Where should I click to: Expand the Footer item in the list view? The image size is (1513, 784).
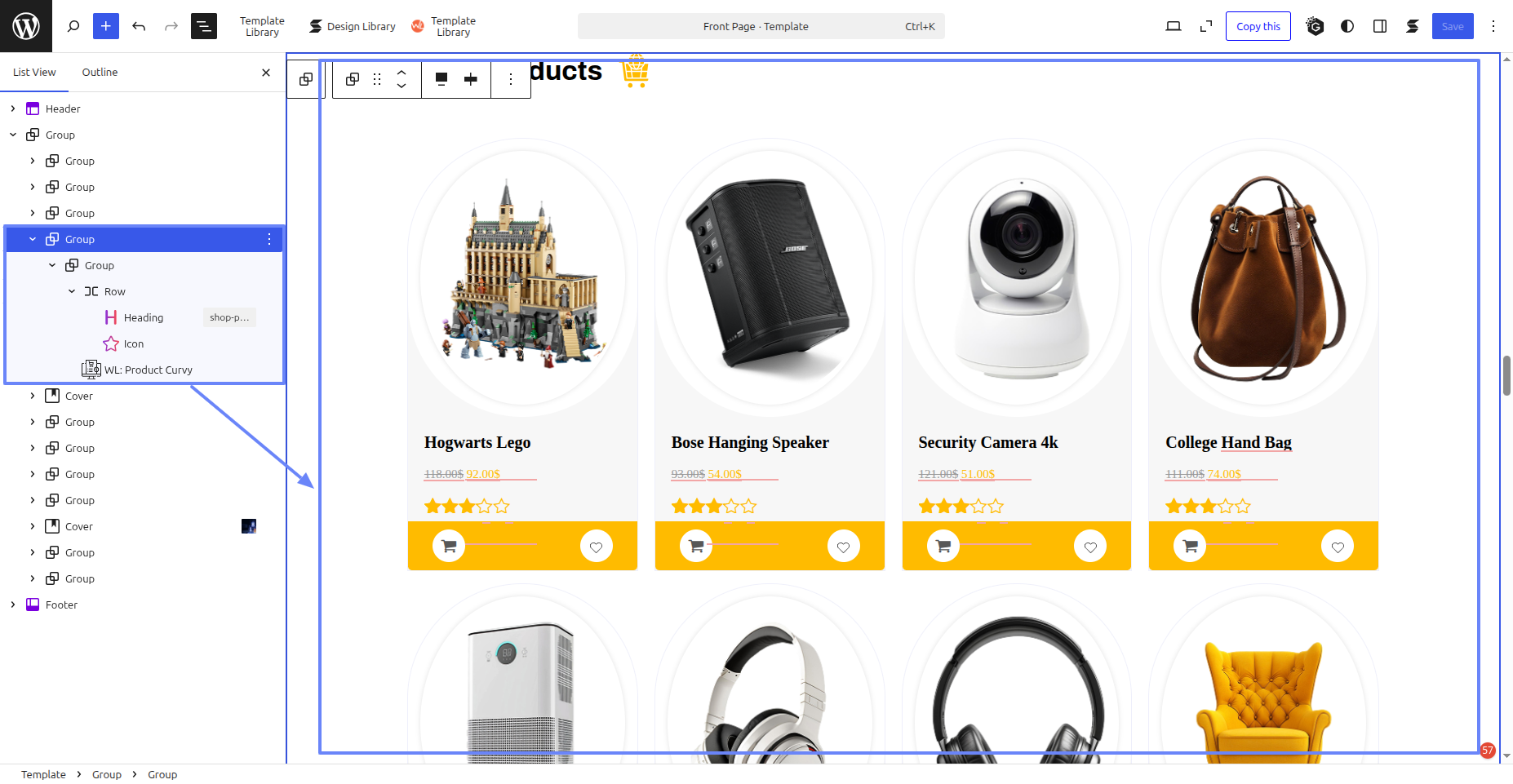13,605
